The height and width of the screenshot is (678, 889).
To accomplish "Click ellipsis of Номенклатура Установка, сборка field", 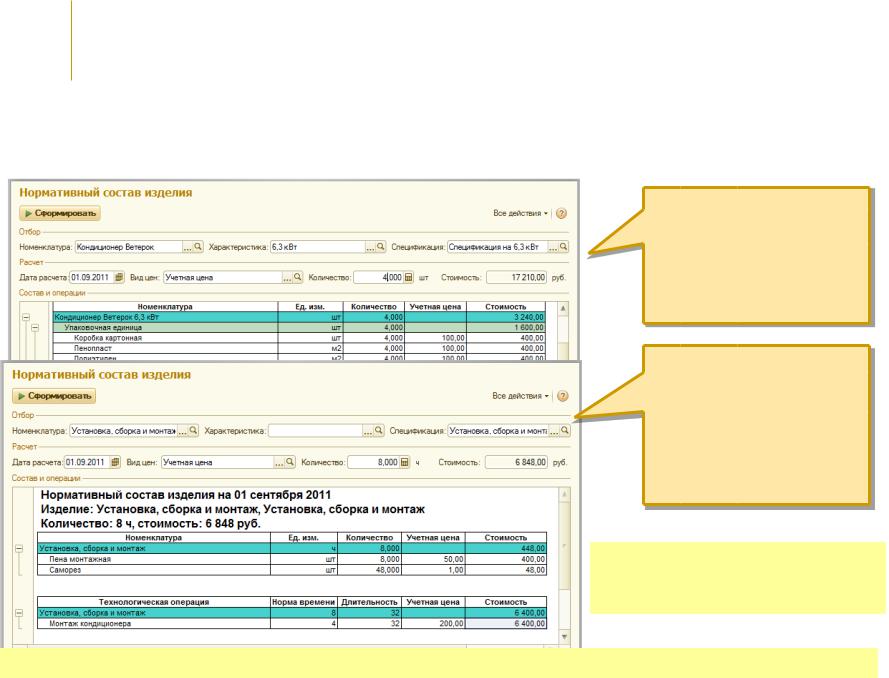I will [183, 431].
